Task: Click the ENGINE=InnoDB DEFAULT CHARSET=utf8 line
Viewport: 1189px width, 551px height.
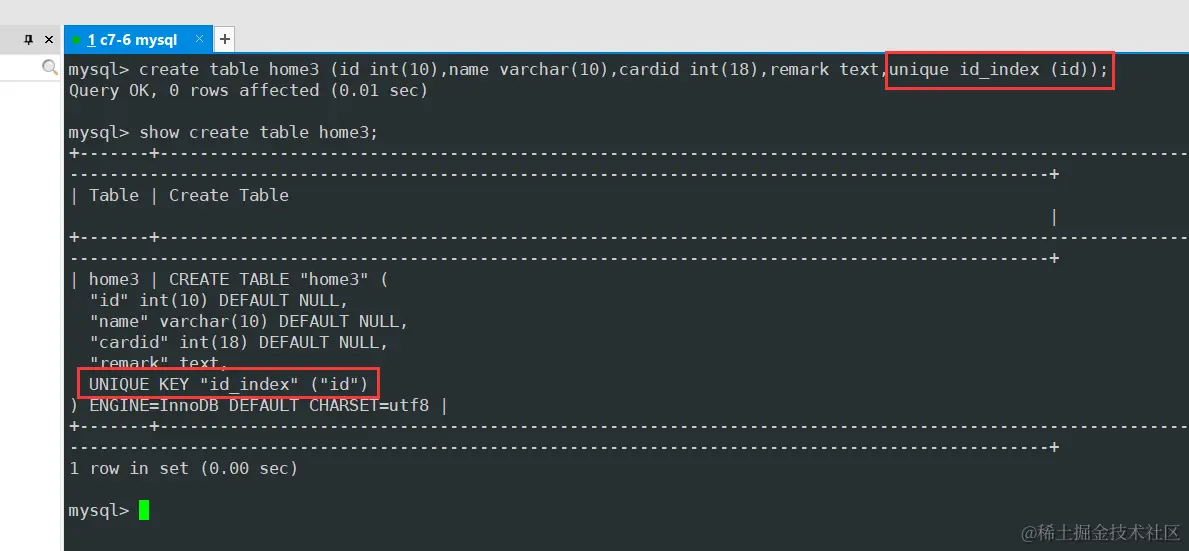Action: point(259,405)
